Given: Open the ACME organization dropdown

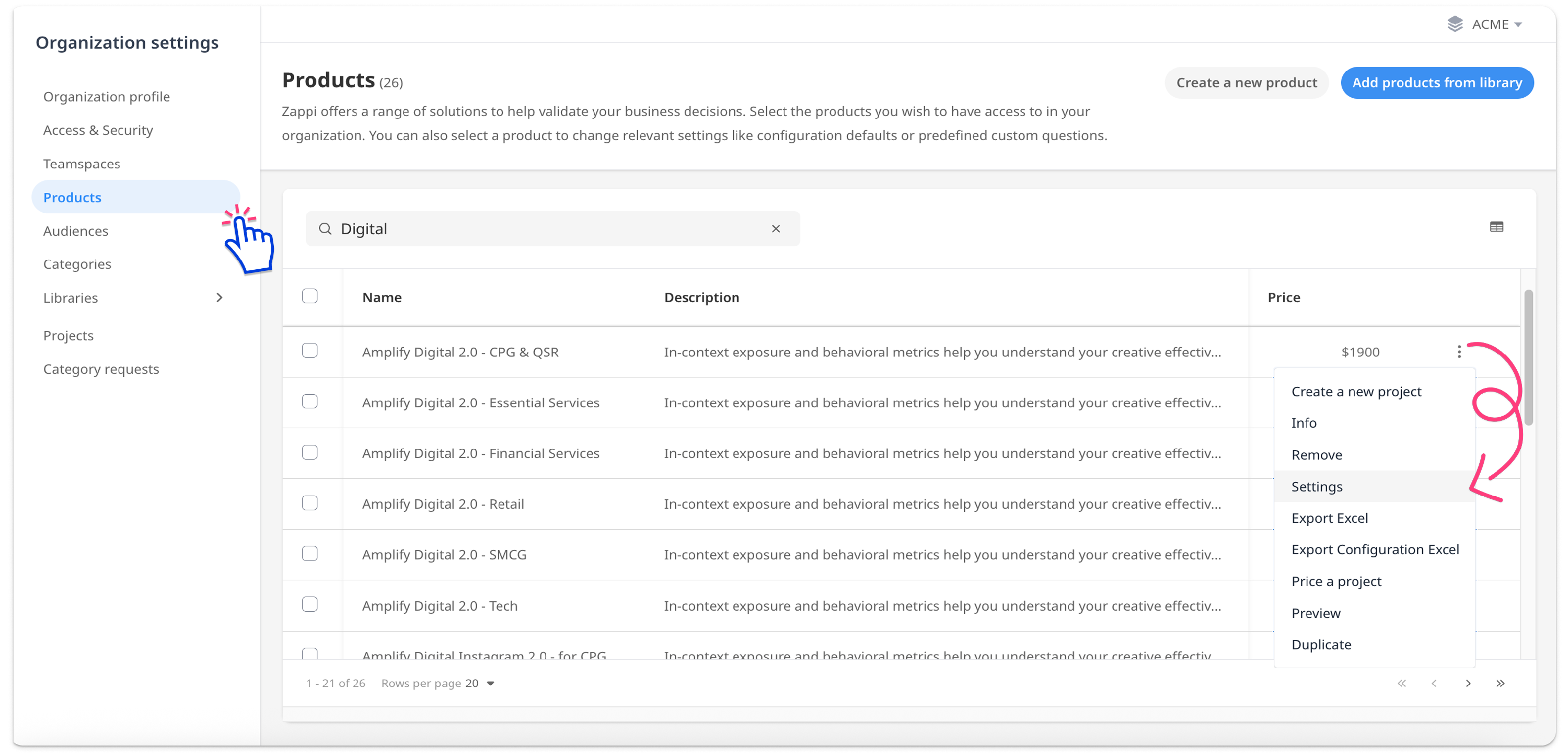Looking at the screenshot, I should (1517, 25).
